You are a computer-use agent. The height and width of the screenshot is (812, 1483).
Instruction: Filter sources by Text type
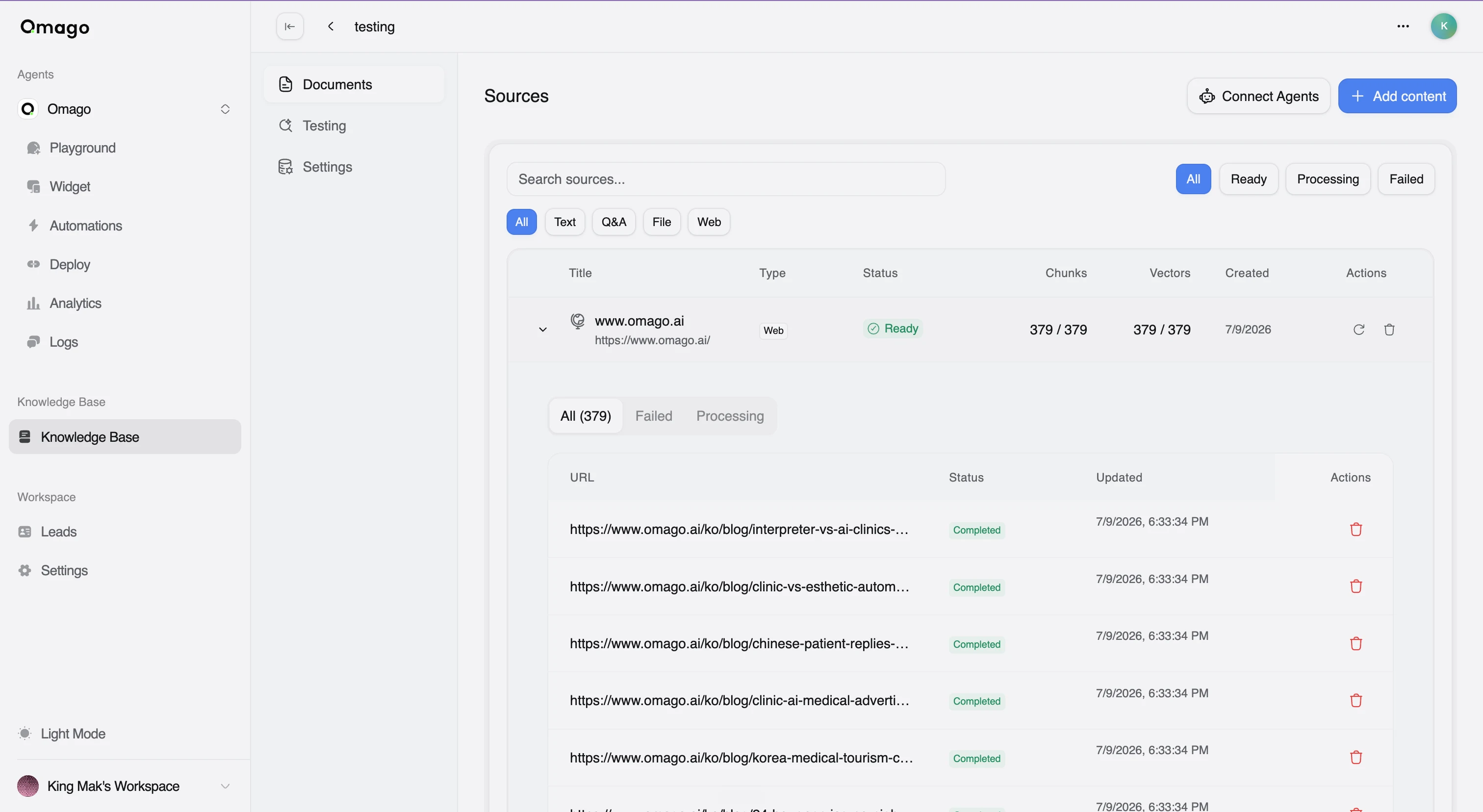pos(565,222)
